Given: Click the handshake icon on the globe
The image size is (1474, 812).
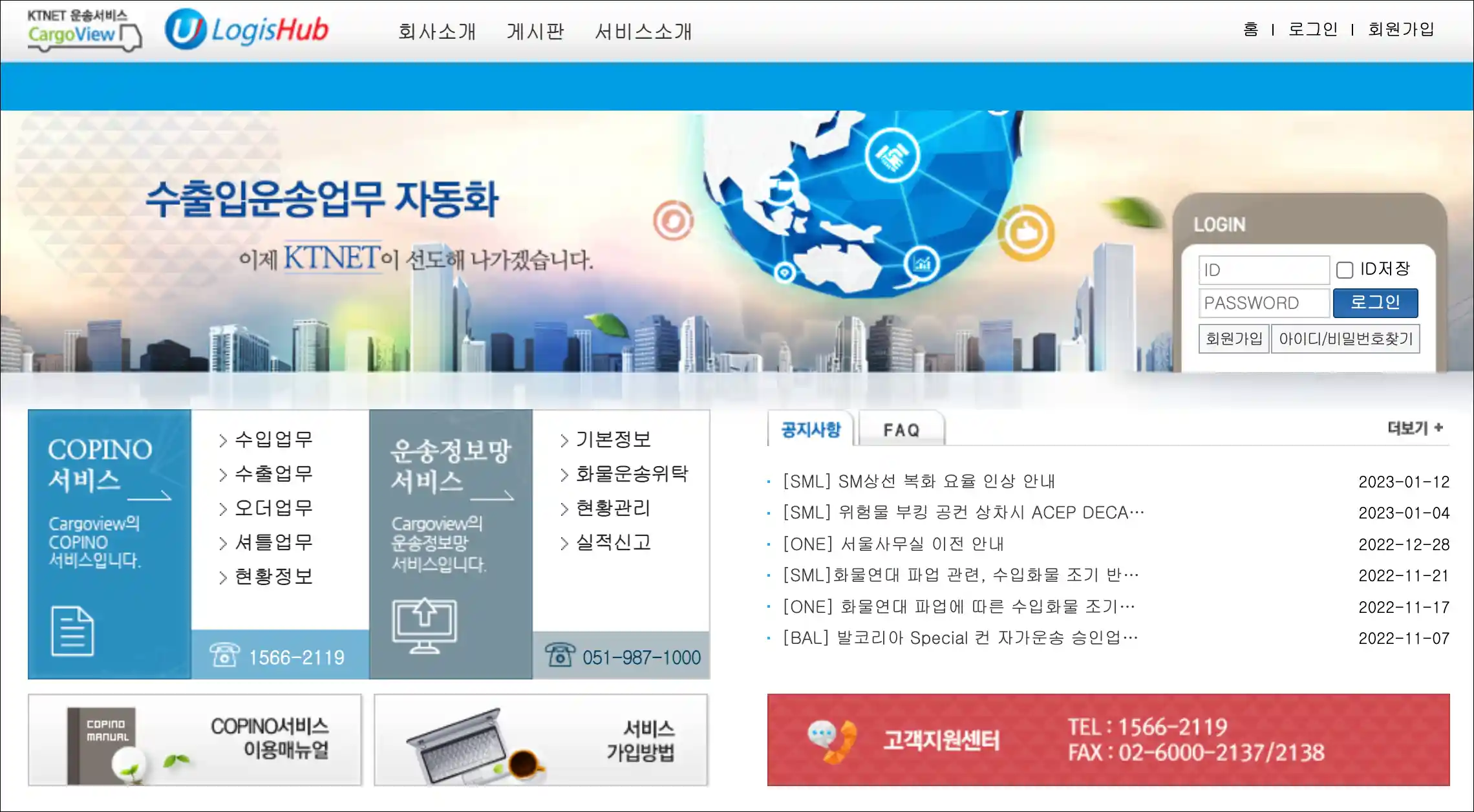Looking at the screenshot, I should 892,155.
